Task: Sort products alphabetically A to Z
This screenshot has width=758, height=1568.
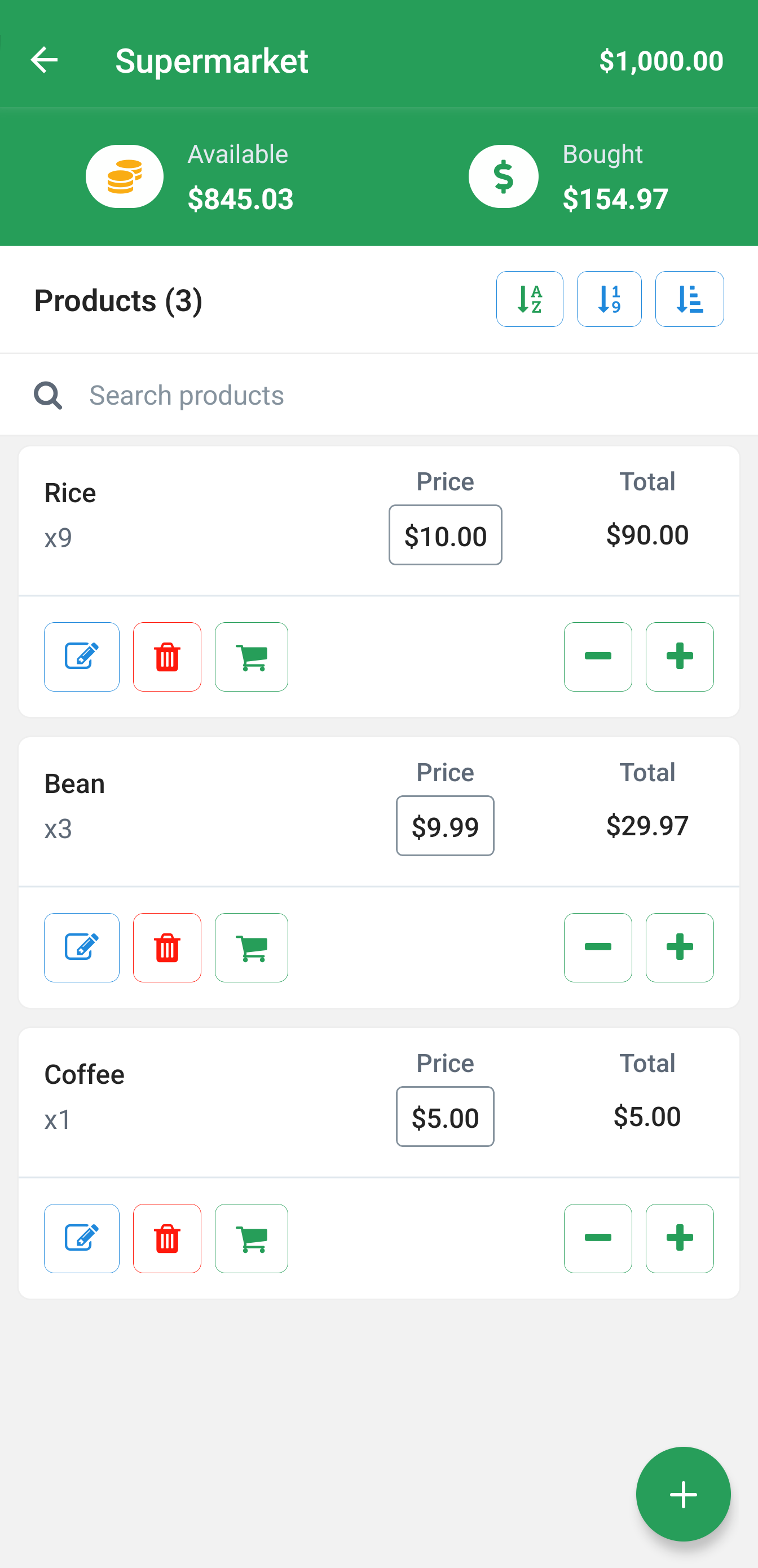Action: click(529, 299)
